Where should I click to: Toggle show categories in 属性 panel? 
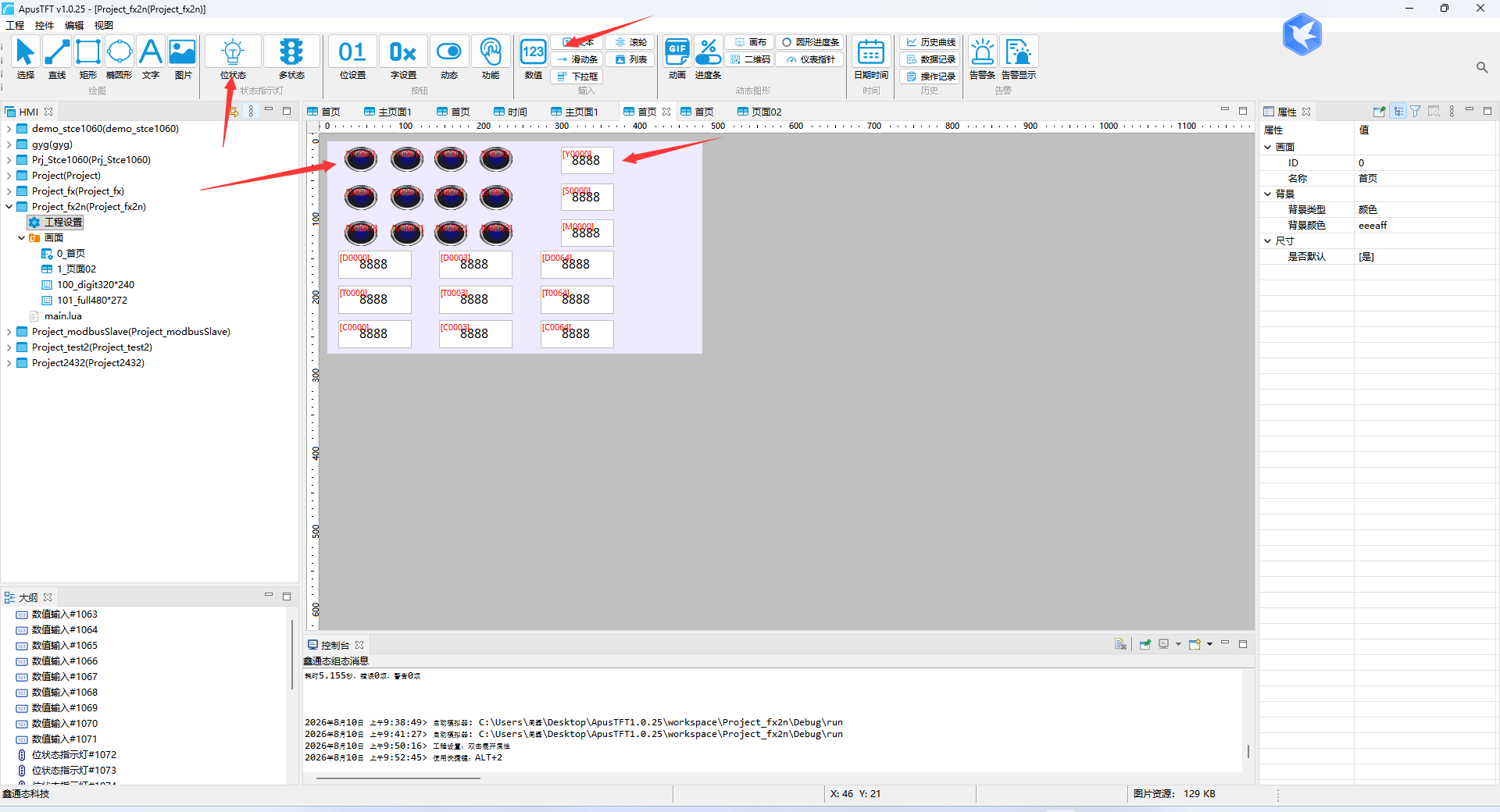pos(1398,112)
